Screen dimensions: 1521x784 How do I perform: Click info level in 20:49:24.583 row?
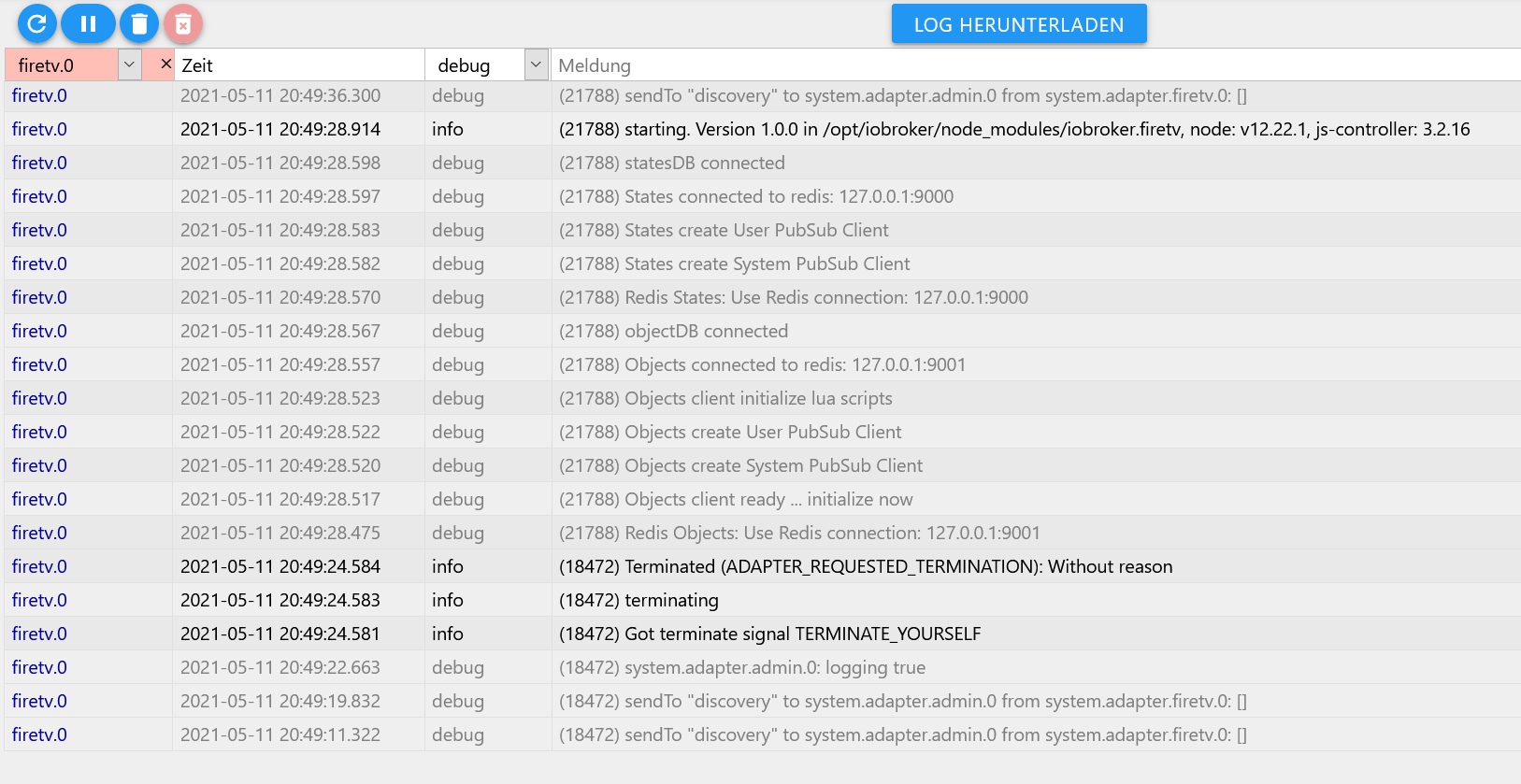(448, 600)
